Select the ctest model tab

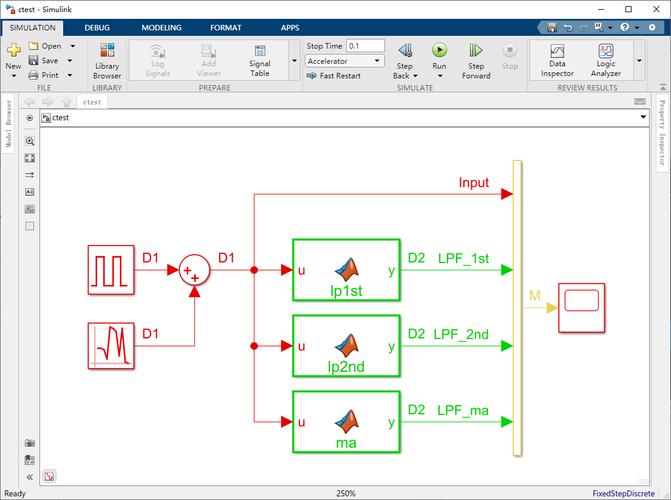[92, 102]
